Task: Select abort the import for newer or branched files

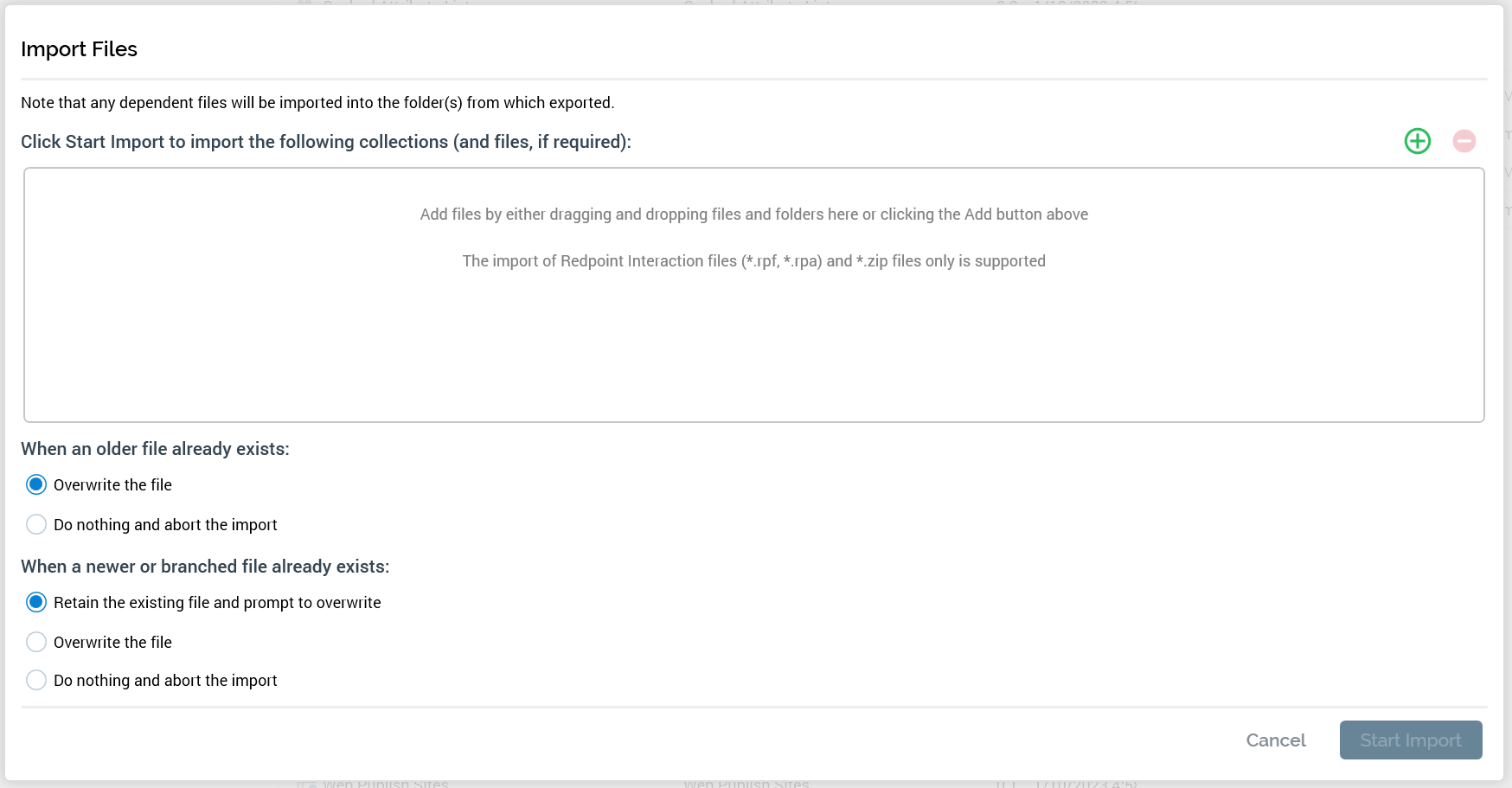Action: (x=36, y=680)
